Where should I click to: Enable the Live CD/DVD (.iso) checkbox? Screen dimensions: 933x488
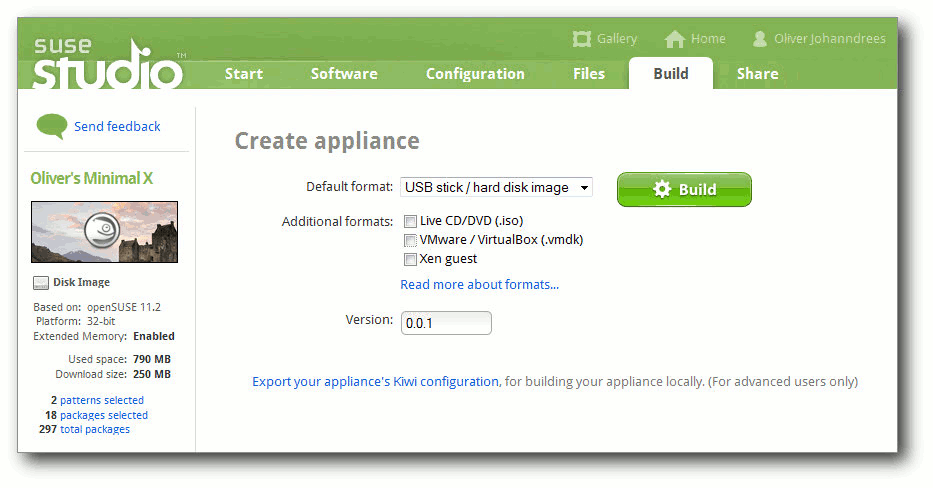pyautogui.click(x=410, y=221)
